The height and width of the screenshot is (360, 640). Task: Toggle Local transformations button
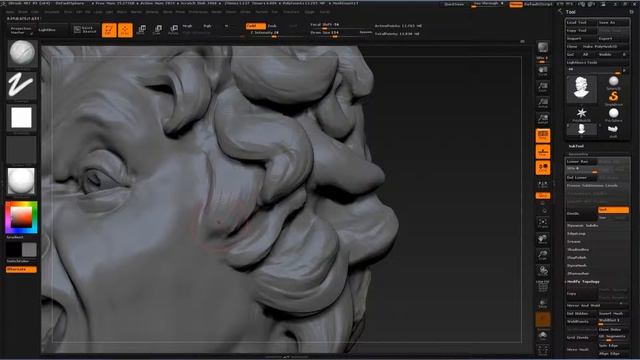click(542, 168)
